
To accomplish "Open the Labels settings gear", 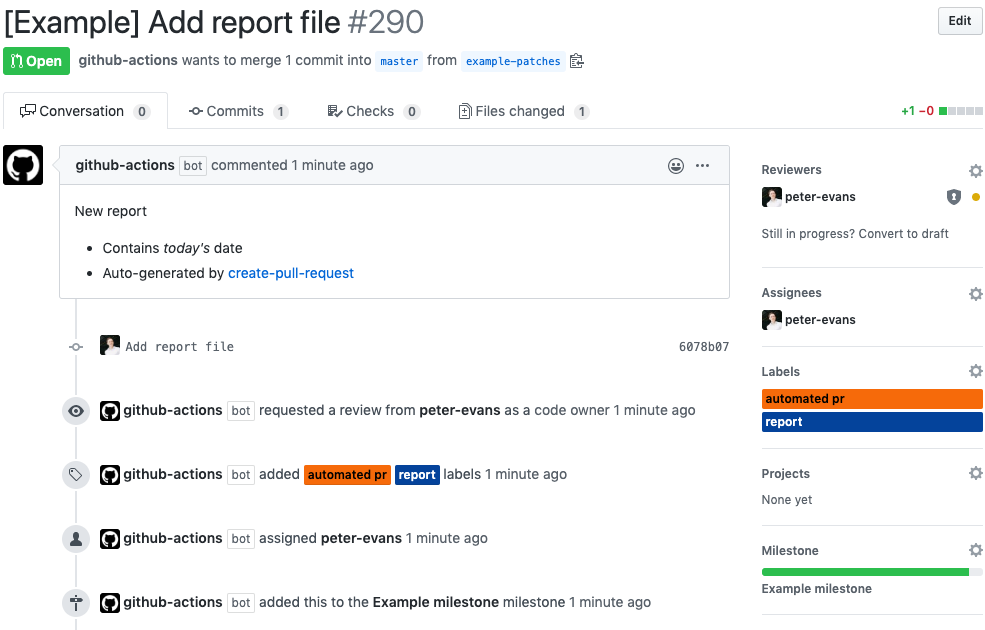I will pos(975,371).
